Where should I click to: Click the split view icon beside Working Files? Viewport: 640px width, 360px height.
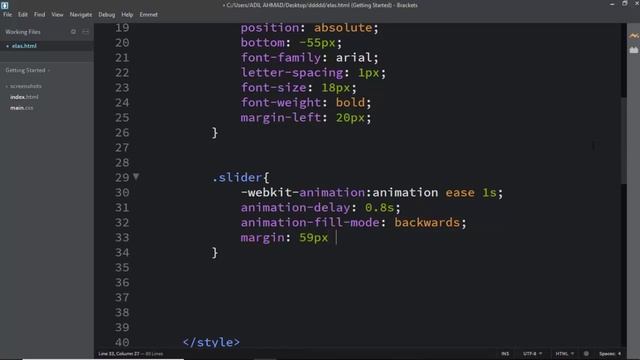tap(85, 31)
